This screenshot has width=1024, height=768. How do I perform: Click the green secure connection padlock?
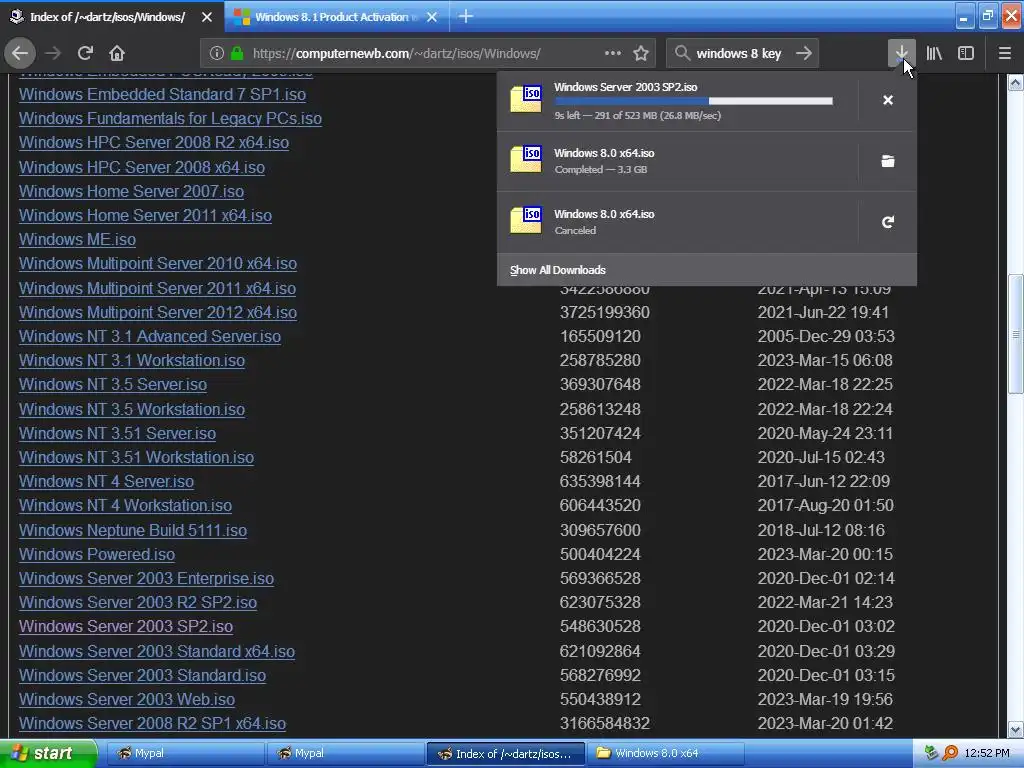coord(237,53)
